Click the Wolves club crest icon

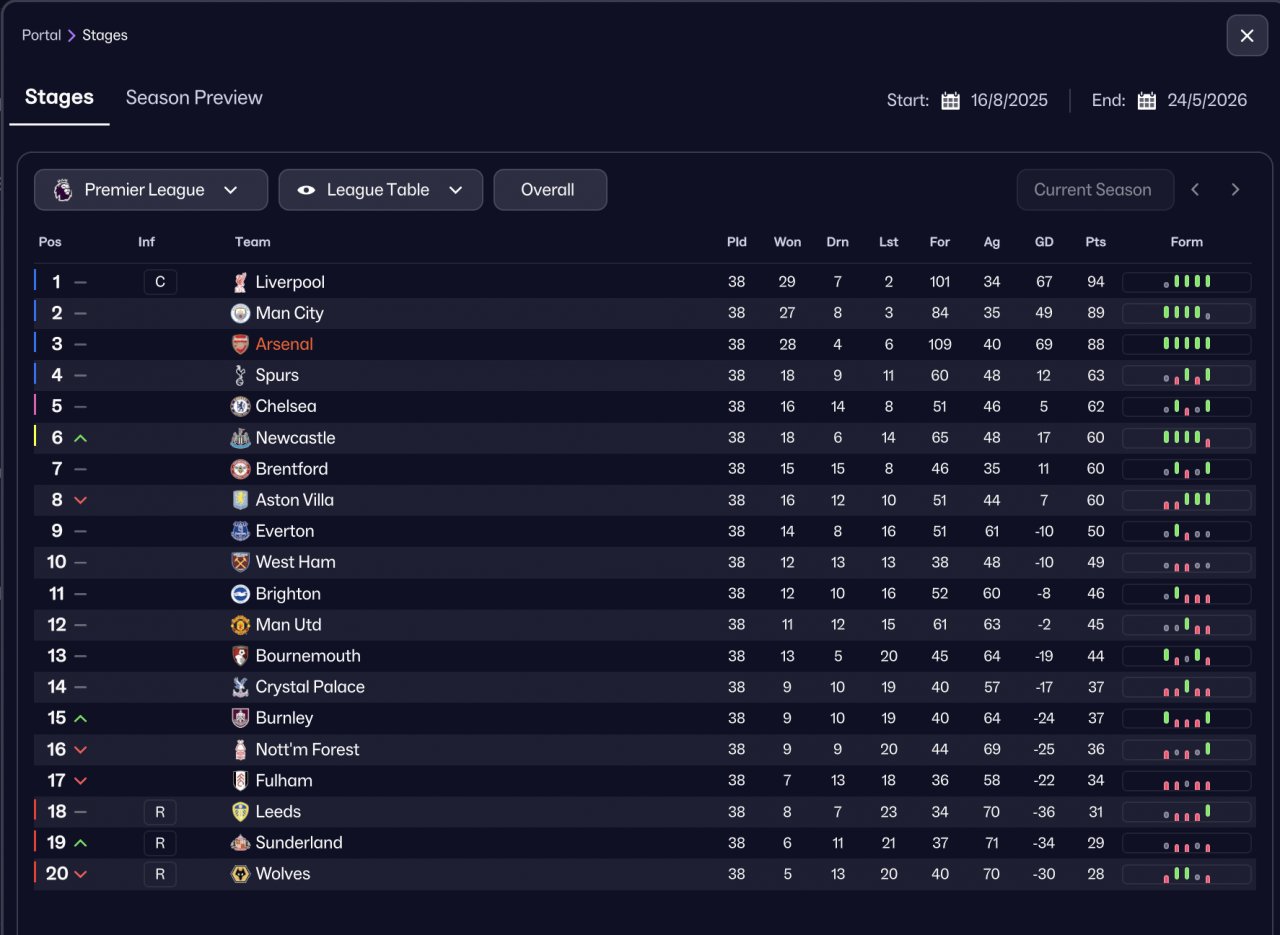(x=240, y=874)
